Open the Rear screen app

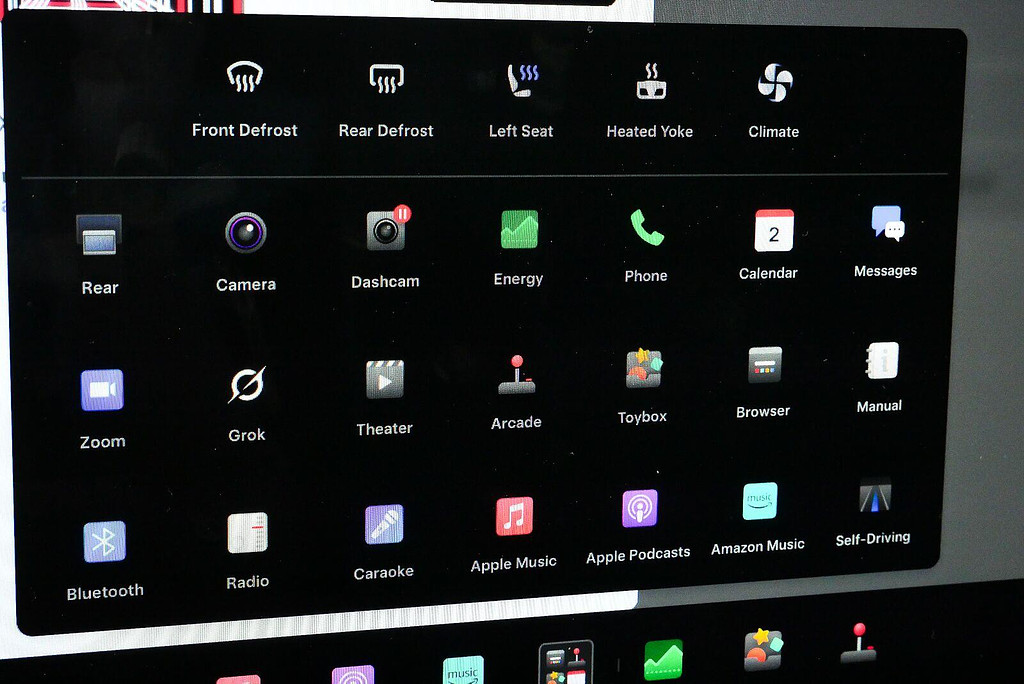point(99,254)
